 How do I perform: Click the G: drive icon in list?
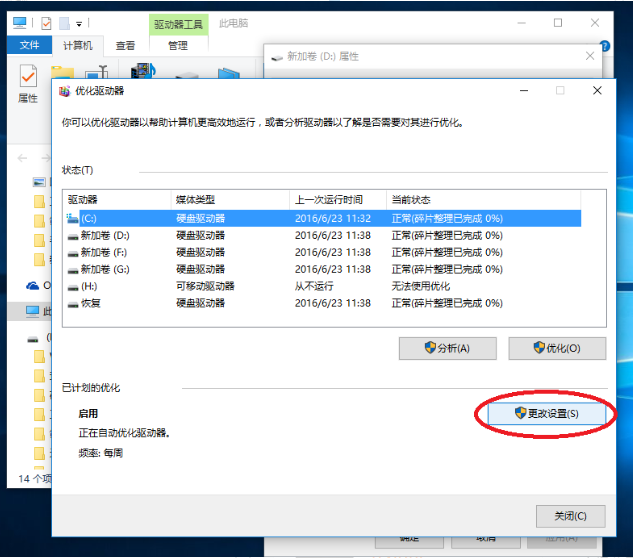click(73, 271)
